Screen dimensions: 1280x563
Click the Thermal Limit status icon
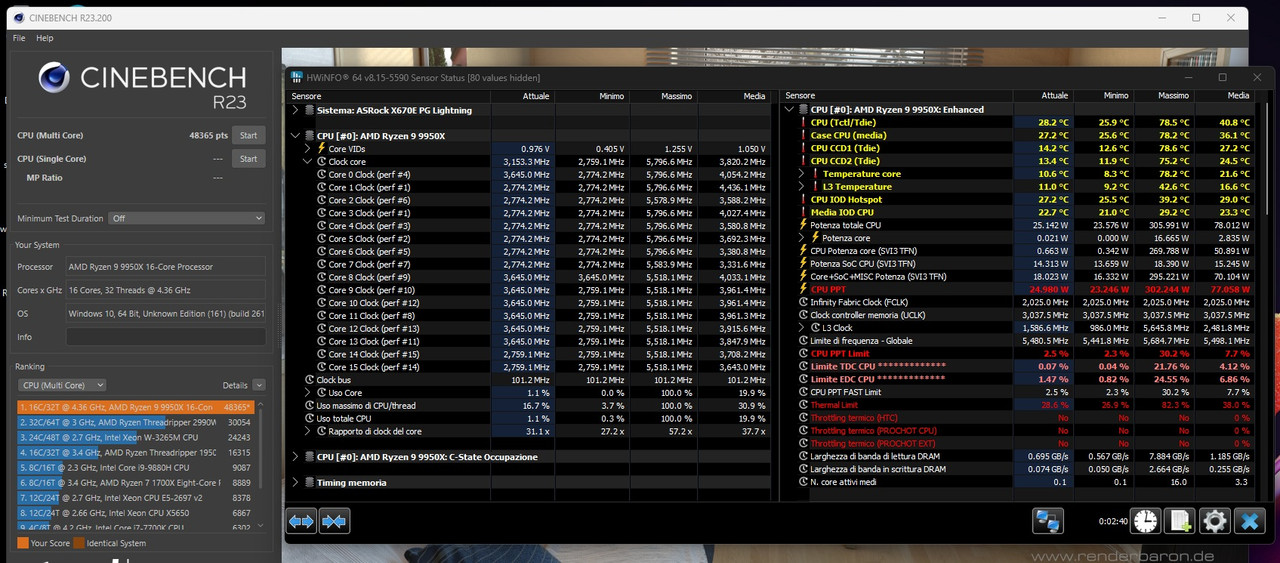pyautogui.click(x=803, y=405)
